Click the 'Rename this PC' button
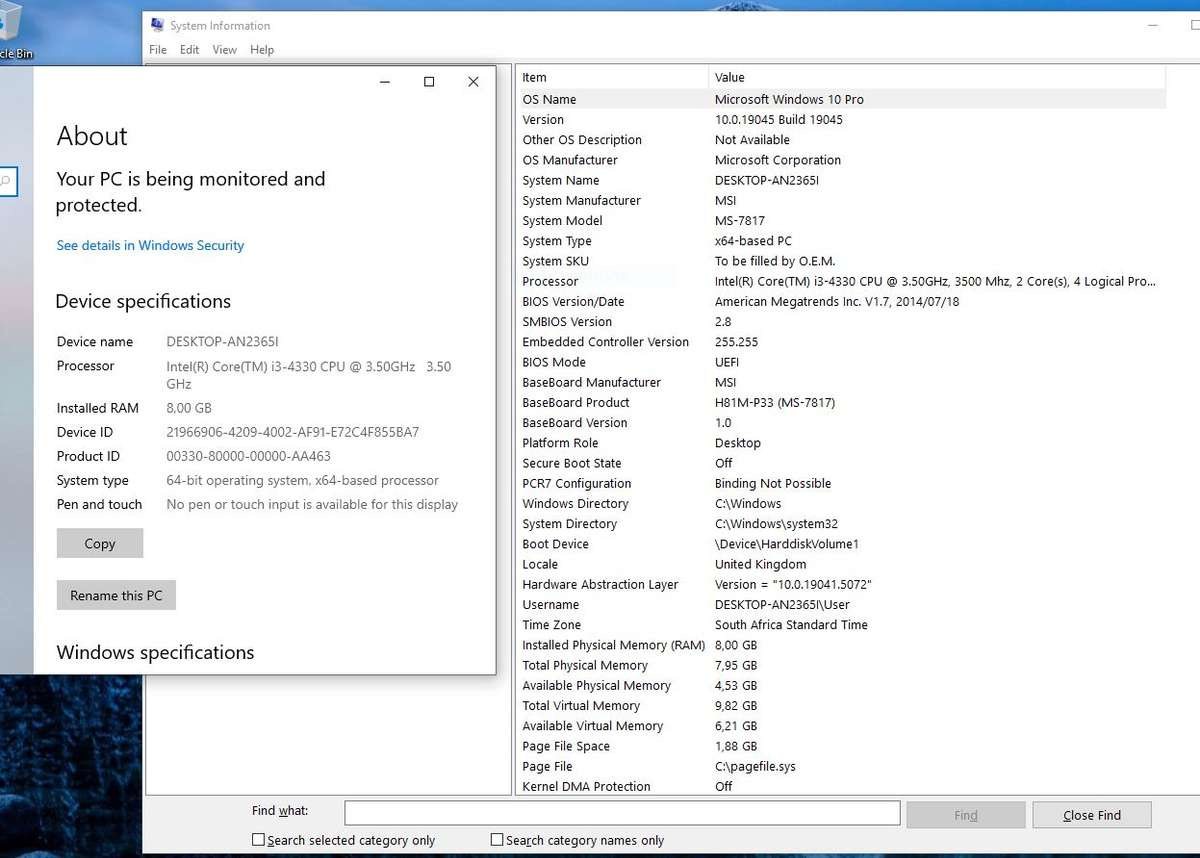This screenshot has width=1200, height=858. pos(116,595)
